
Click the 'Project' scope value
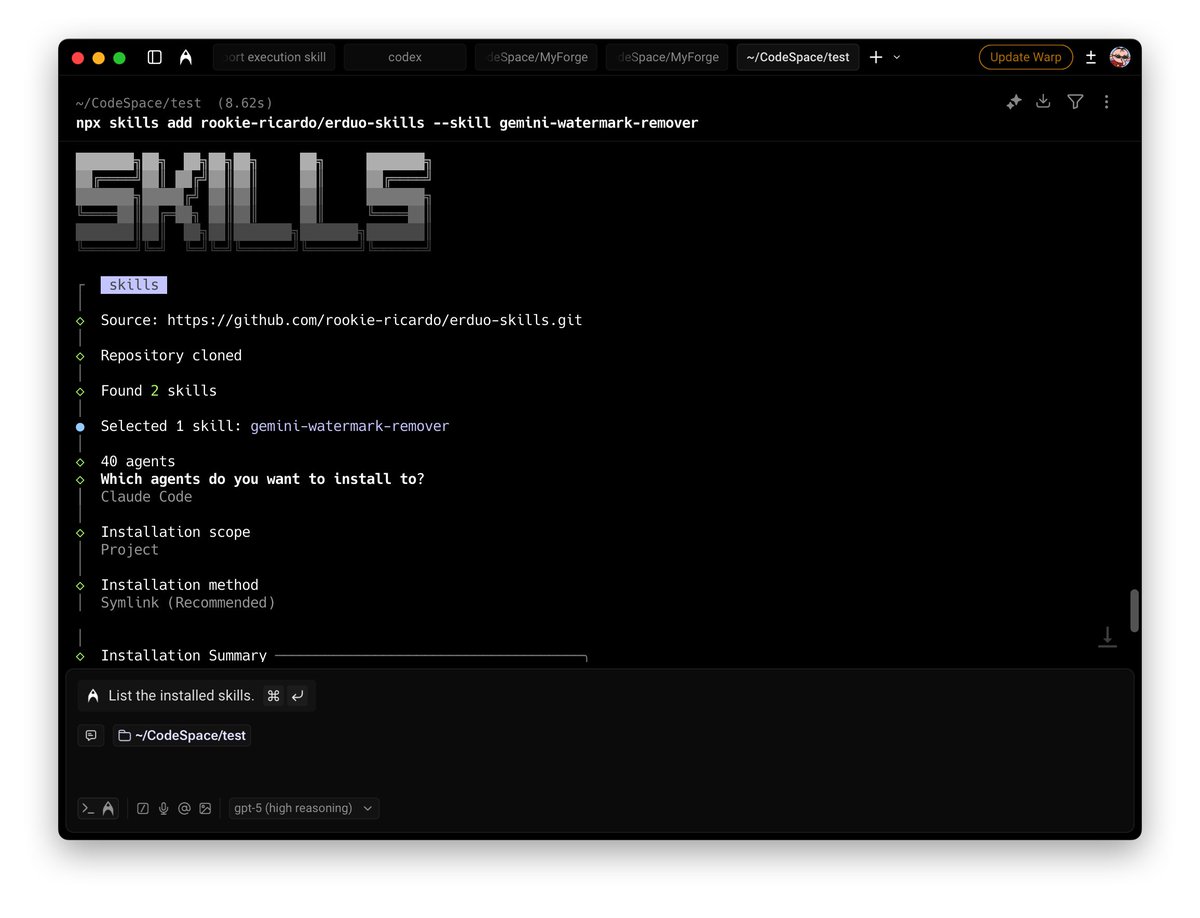point(130,550)
